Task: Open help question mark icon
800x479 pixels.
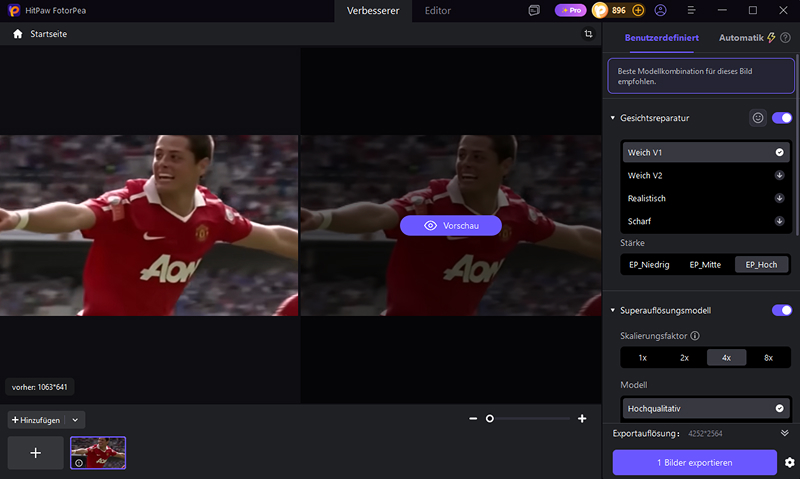Action: click(x=786, y=38)
